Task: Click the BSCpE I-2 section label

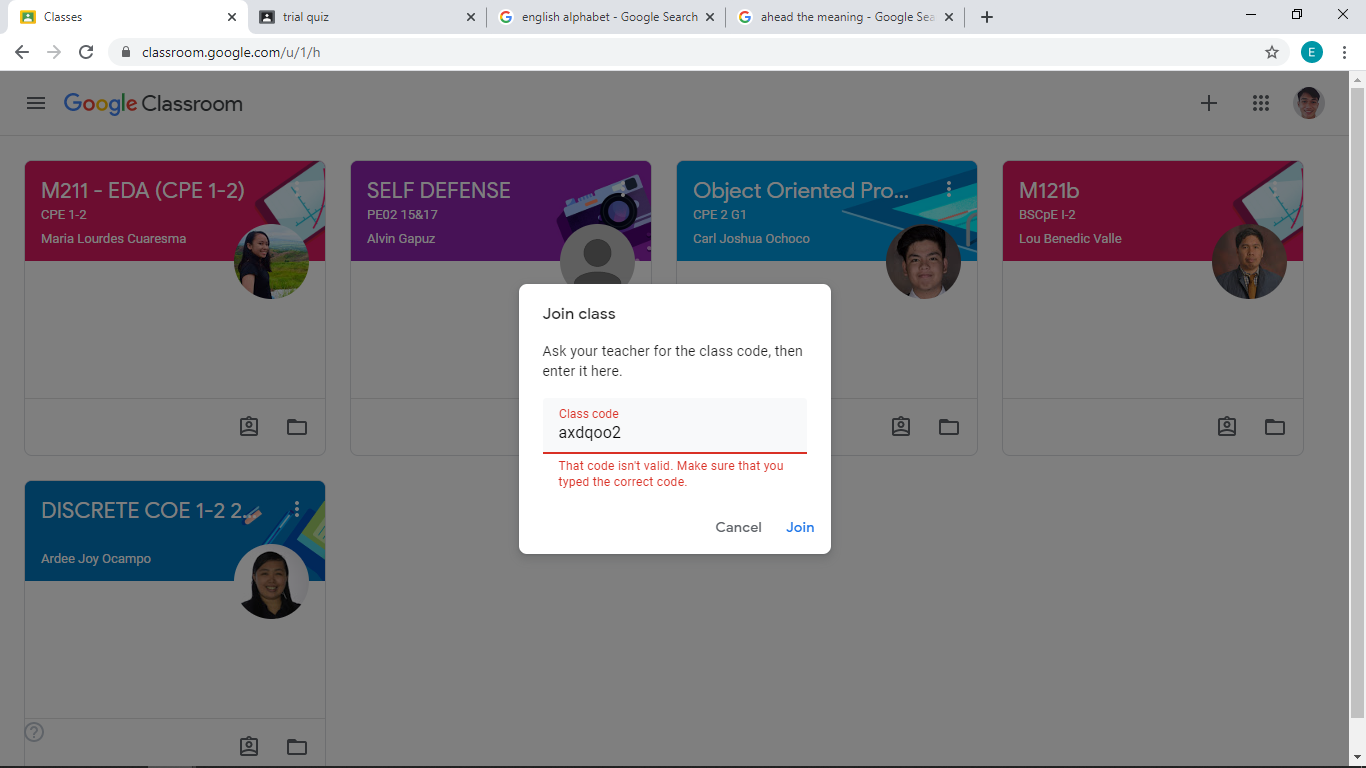Action: tap(1047, 215)
